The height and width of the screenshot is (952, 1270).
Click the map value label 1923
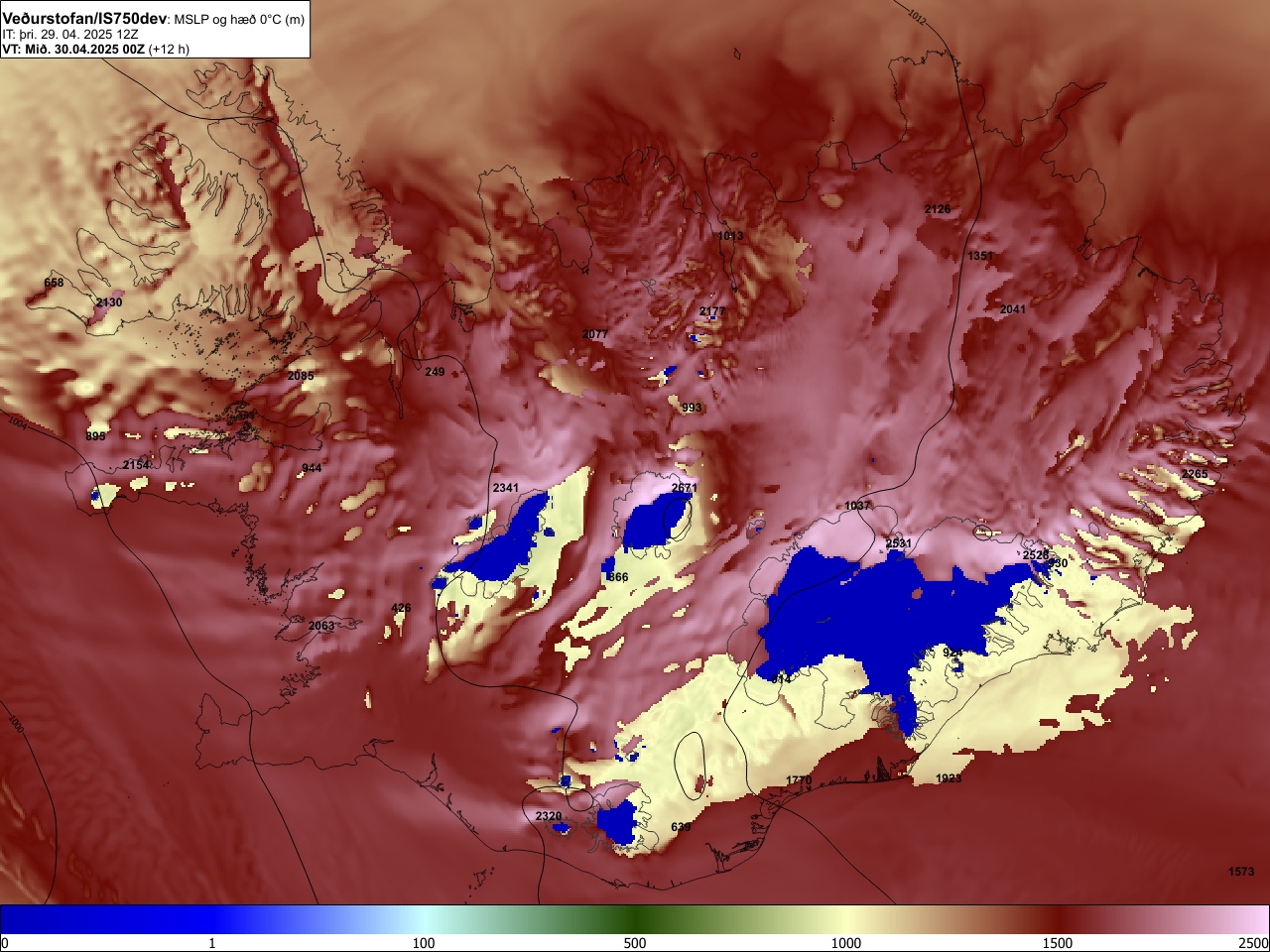click(x=949, y=778)
